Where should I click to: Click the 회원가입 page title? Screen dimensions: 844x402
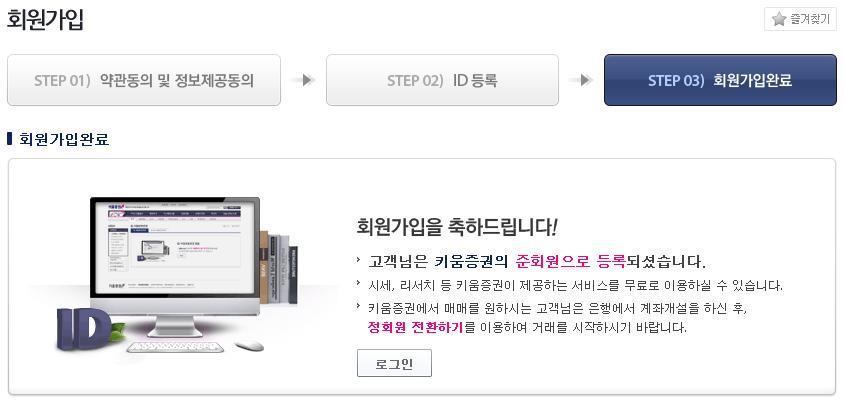(x=45, y=20)
